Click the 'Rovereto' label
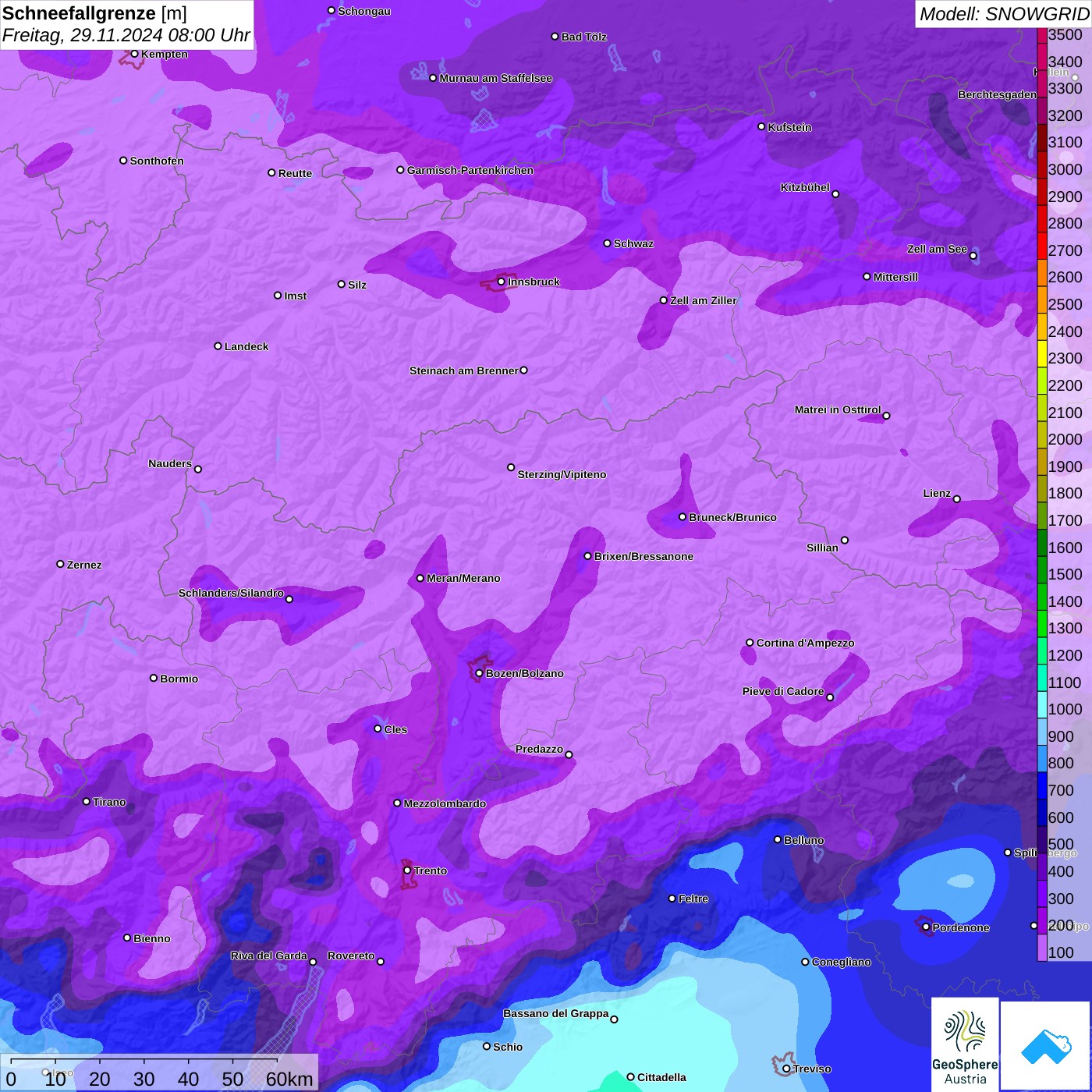This screenshot has height=1092, width=1092. coord(351,955)
